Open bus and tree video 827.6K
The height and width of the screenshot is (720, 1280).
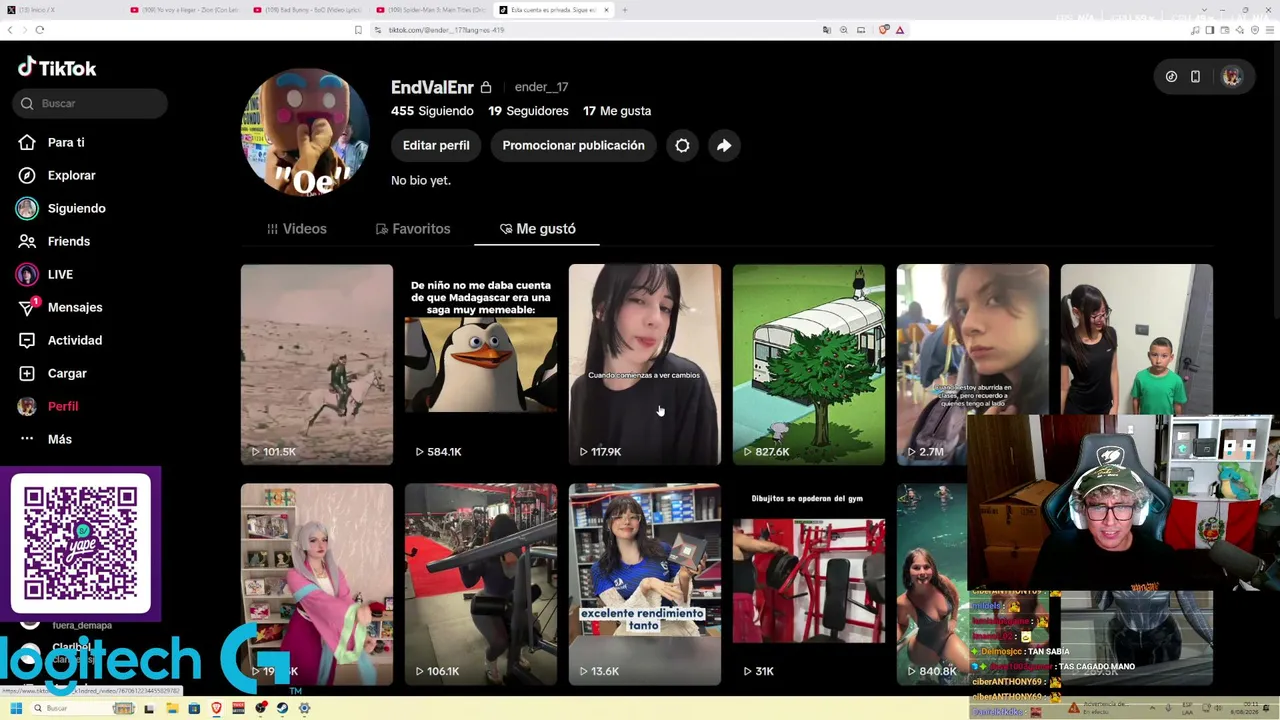click(x=809, y=364)
